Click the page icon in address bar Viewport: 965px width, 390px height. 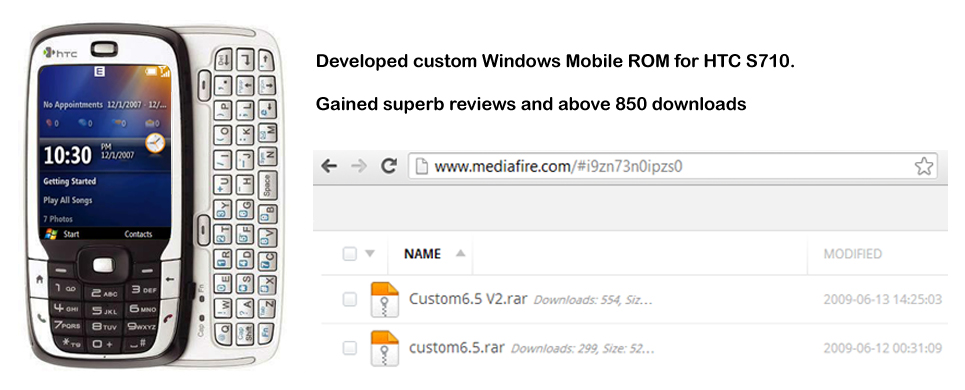point(421,167)
